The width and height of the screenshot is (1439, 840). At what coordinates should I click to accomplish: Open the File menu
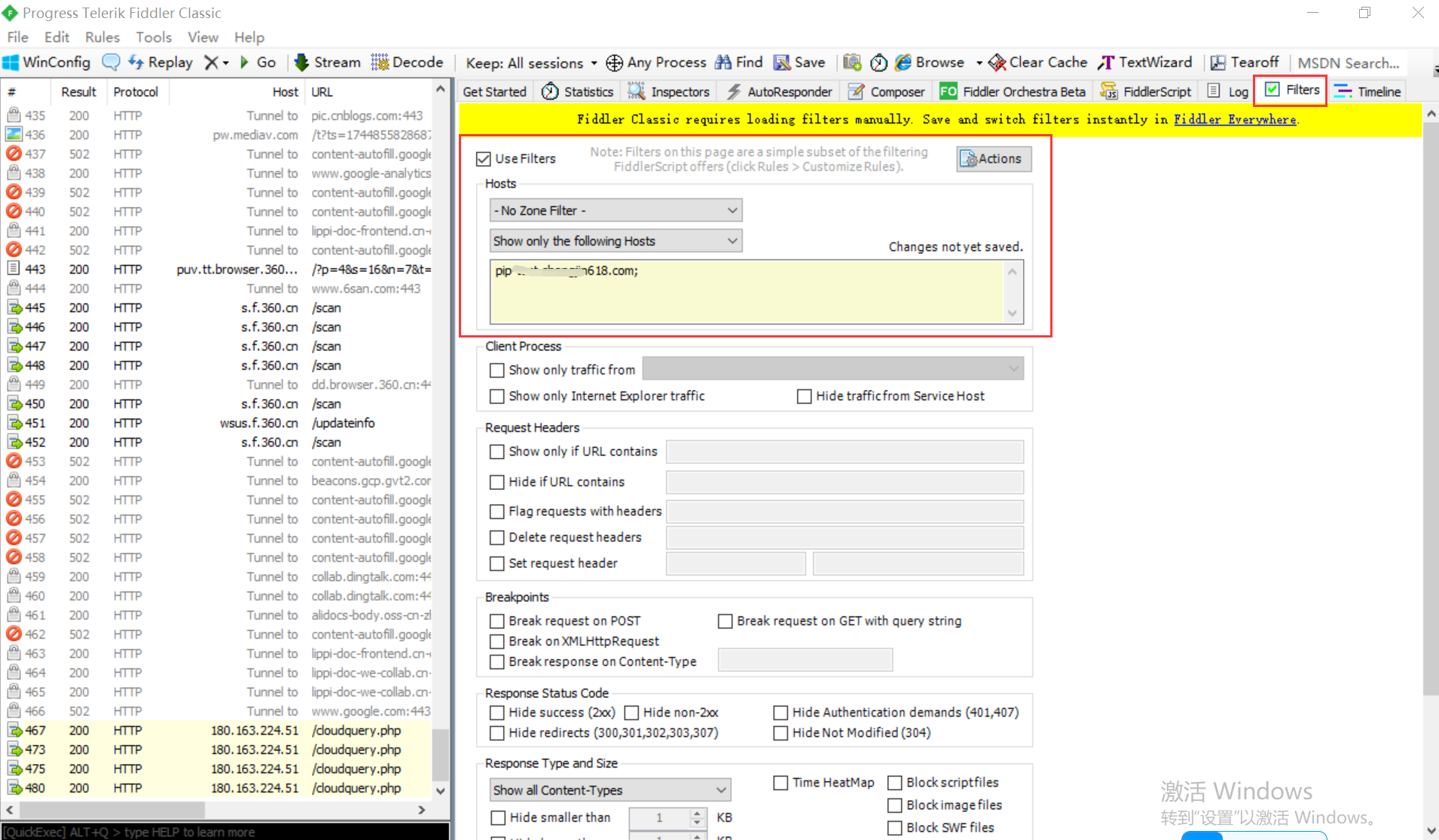(x=17, y=37)
